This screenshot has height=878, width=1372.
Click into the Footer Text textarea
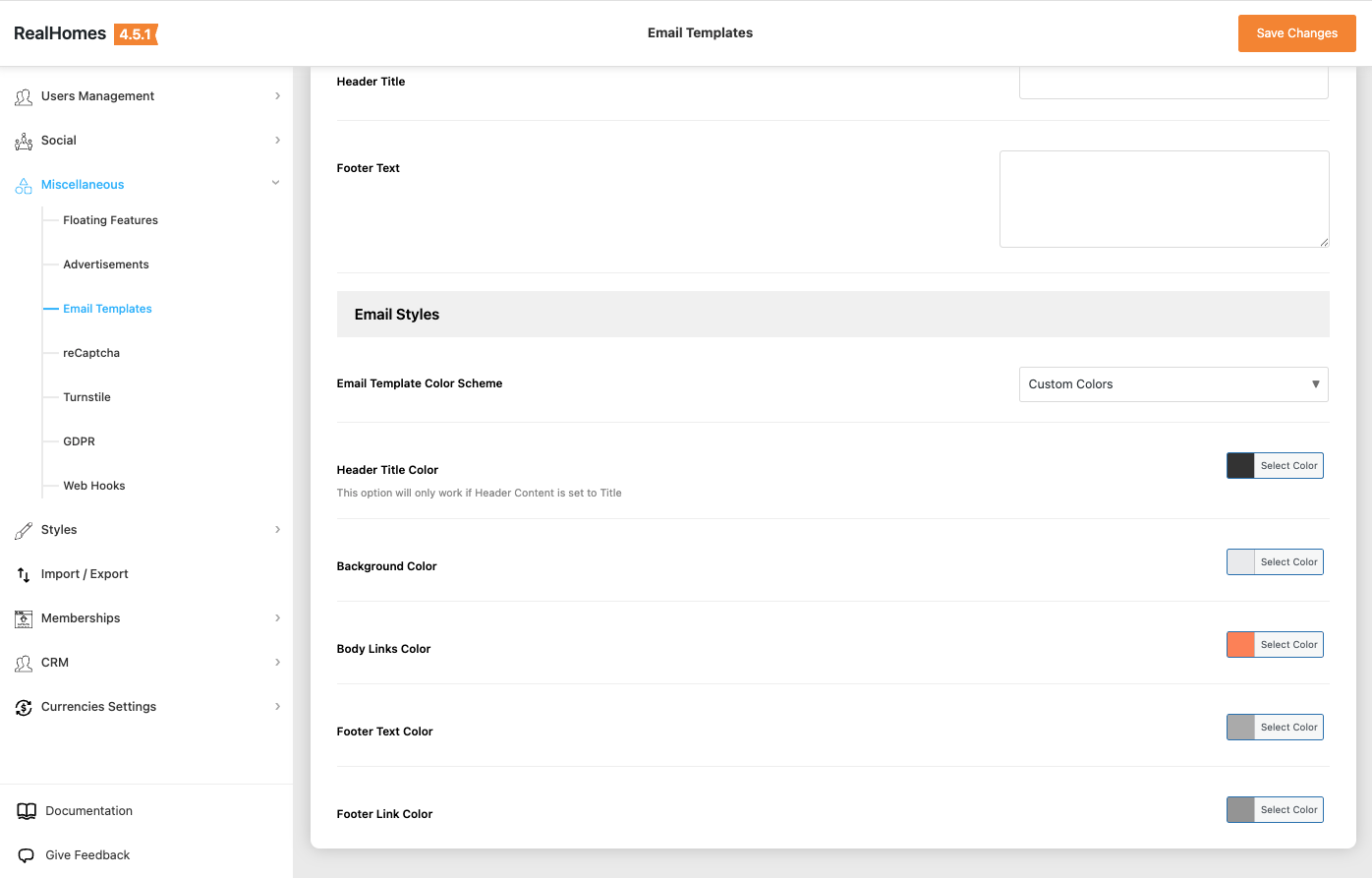1164,199
